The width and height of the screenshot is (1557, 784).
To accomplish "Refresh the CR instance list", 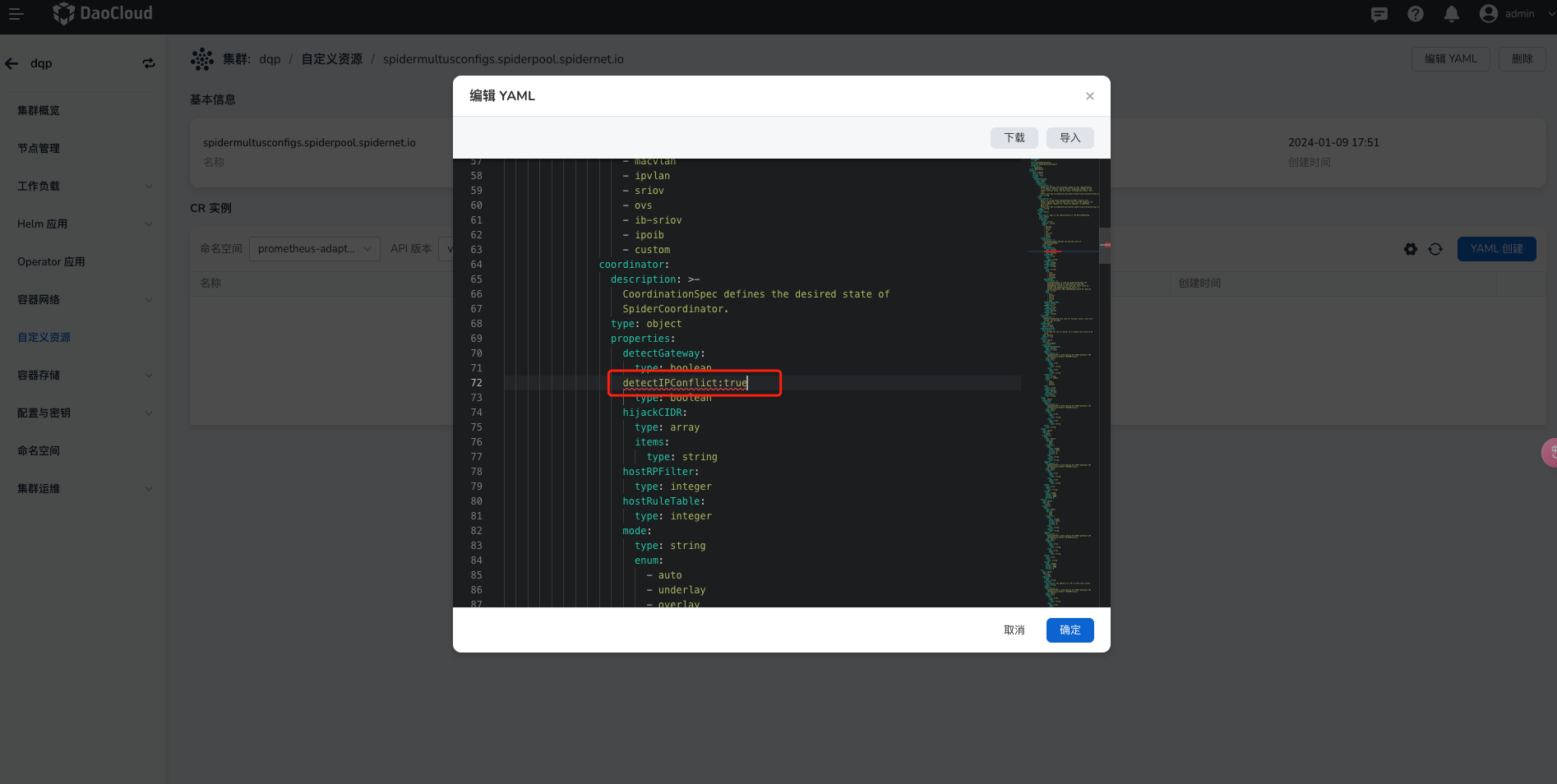I will (x=1435, y=249).
